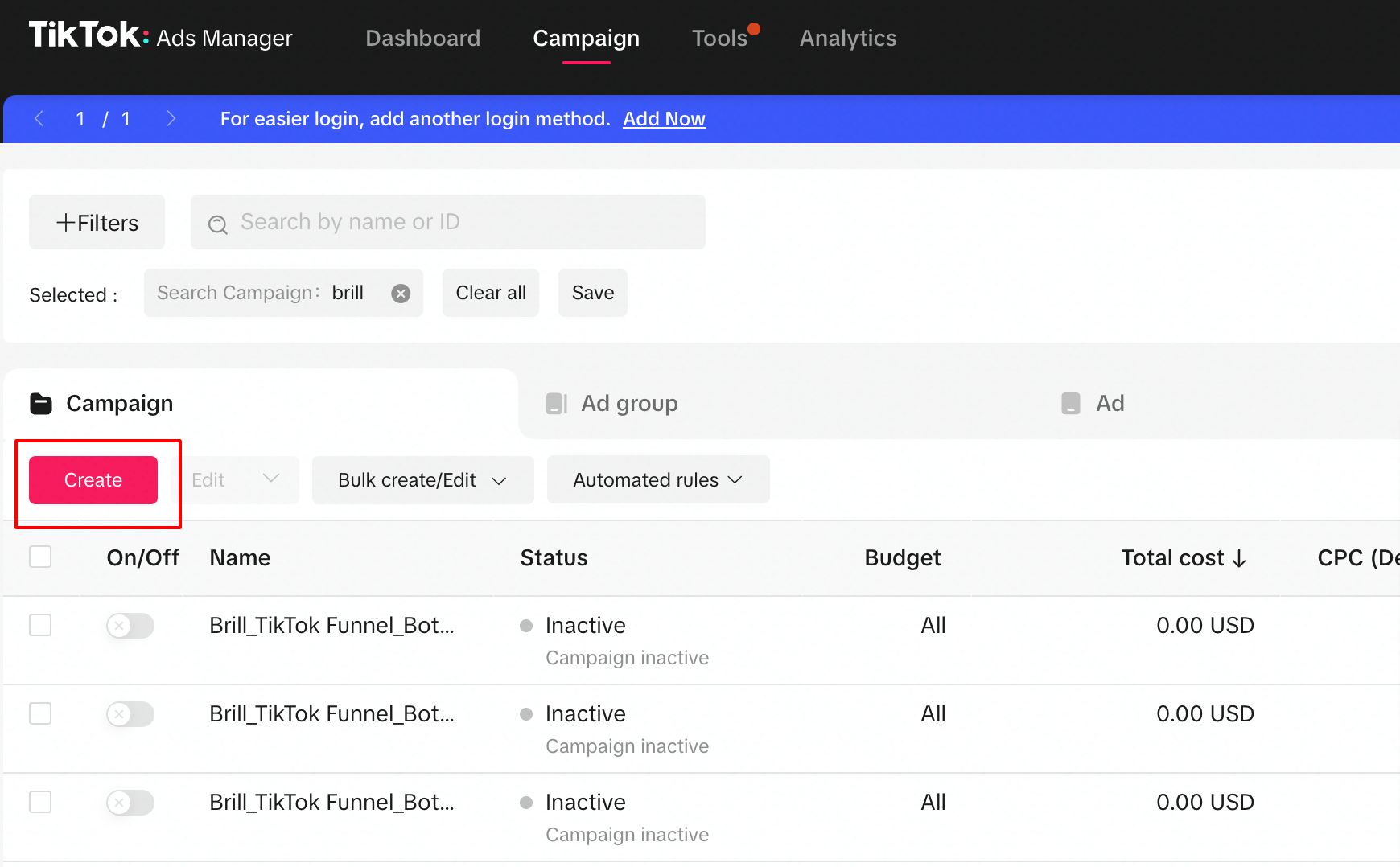The width and height of the screenshot is (1400, 867).
Task: Click the Add Now link
Action: click(x=664, y=119)
